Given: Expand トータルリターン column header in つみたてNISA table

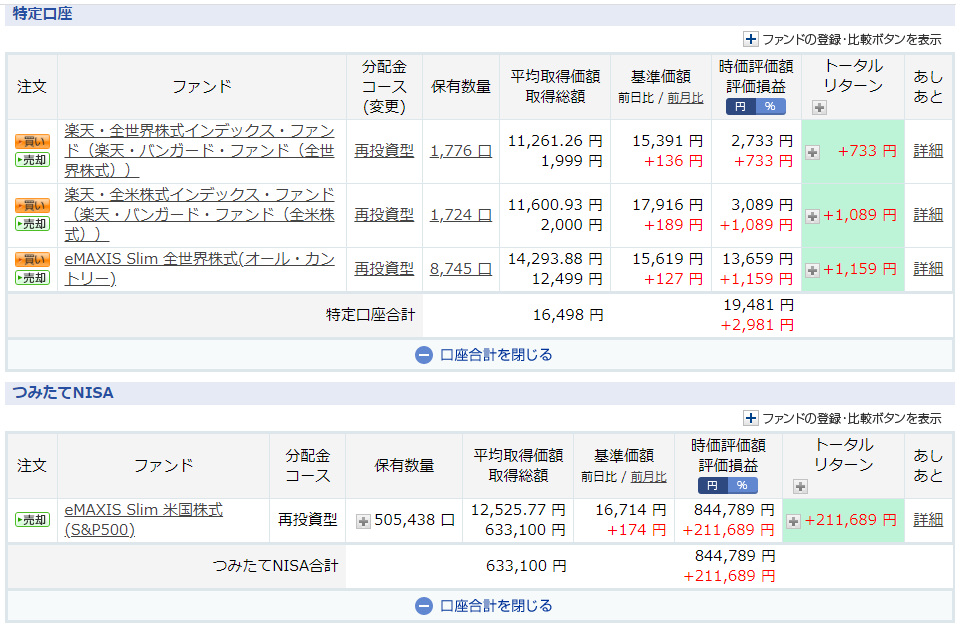Looking at the screenshot, I should point(801,487).
